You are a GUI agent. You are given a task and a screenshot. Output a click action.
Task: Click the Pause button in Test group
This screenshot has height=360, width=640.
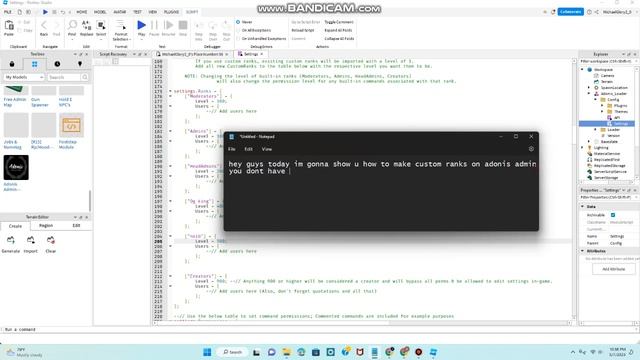click(x=154, y=25)
